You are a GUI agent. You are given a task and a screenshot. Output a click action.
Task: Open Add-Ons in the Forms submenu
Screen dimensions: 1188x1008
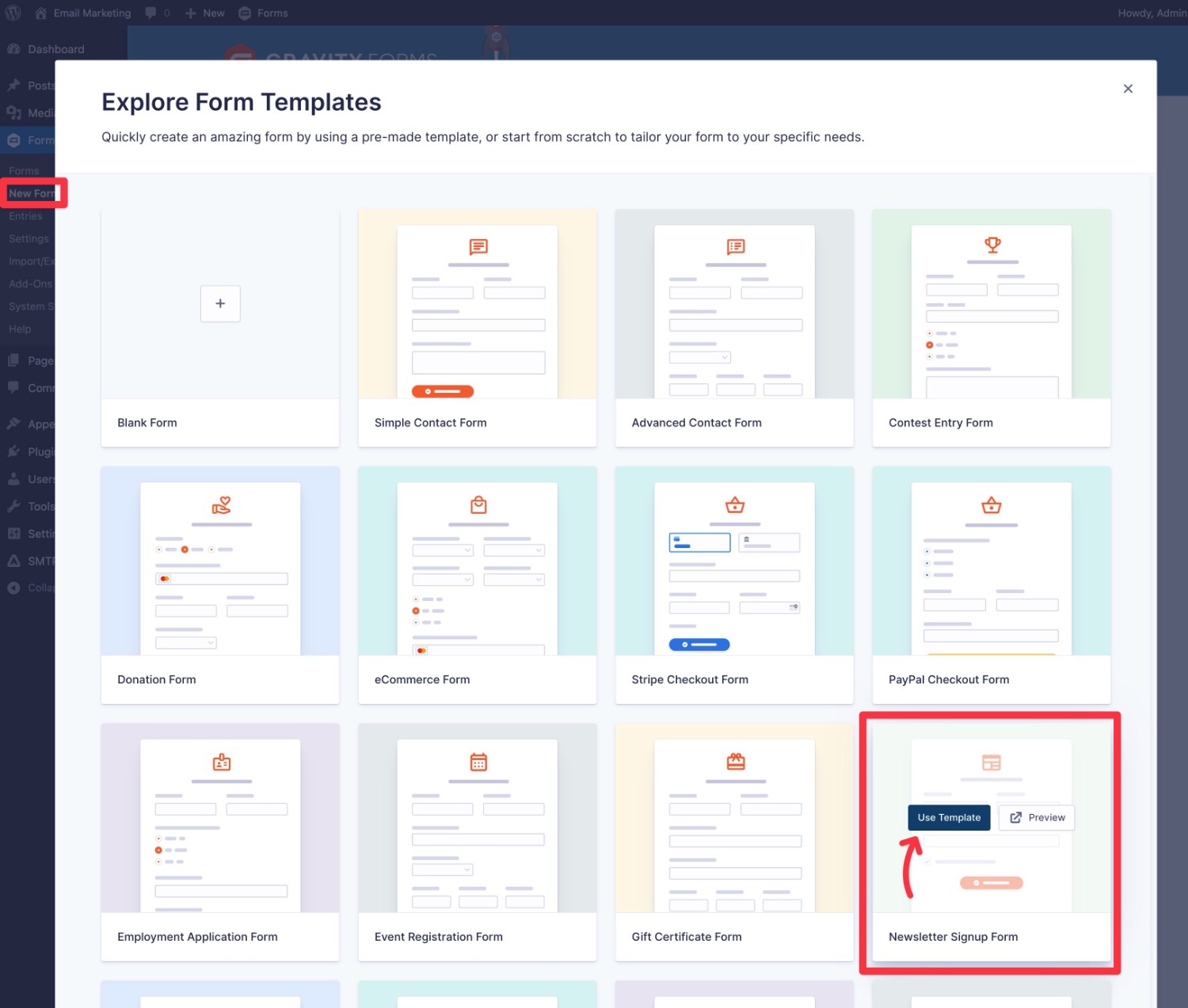[x=30, y=283]
